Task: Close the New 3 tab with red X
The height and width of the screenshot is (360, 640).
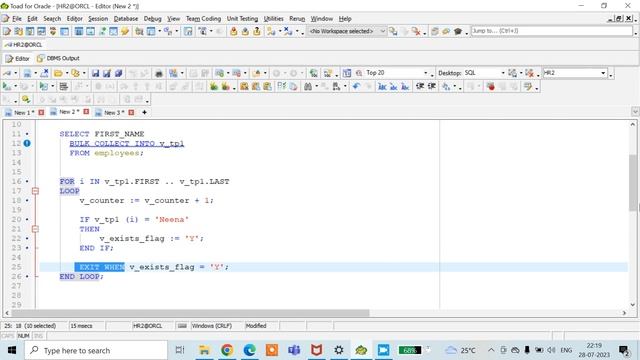Action: (x=131, y=112)
